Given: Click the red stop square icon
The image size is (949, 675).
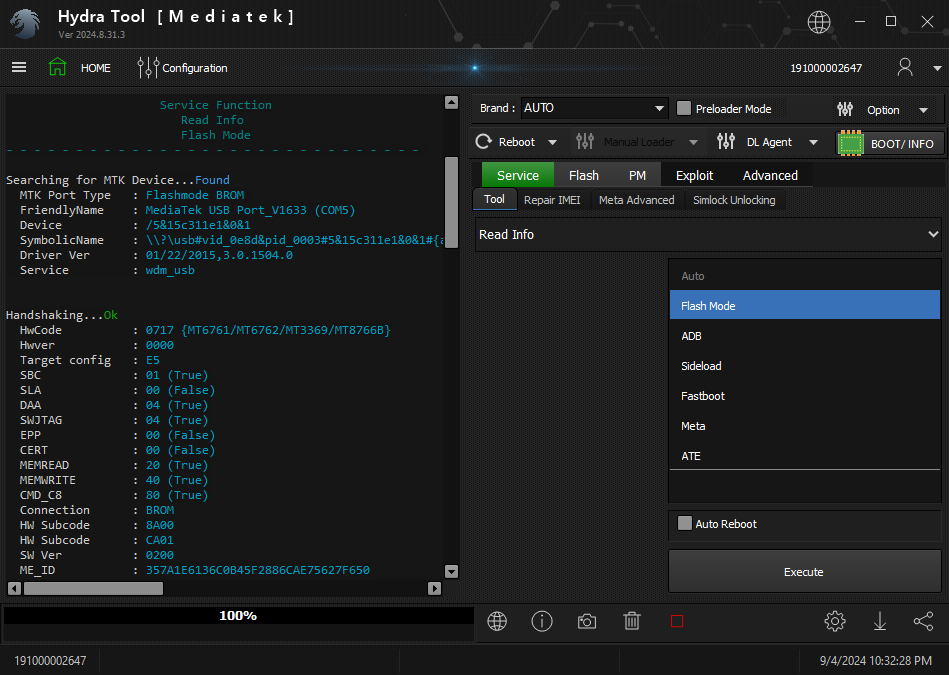Looking at the screenshot, I should (x=677, y=622).
